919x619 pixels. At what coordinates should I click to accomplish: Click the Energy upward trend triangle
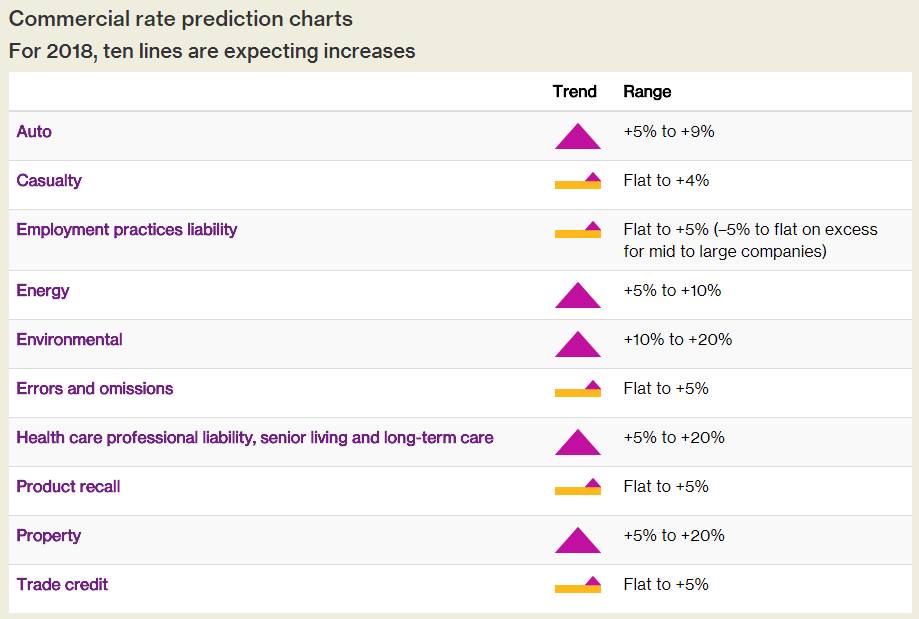(577, 296)
